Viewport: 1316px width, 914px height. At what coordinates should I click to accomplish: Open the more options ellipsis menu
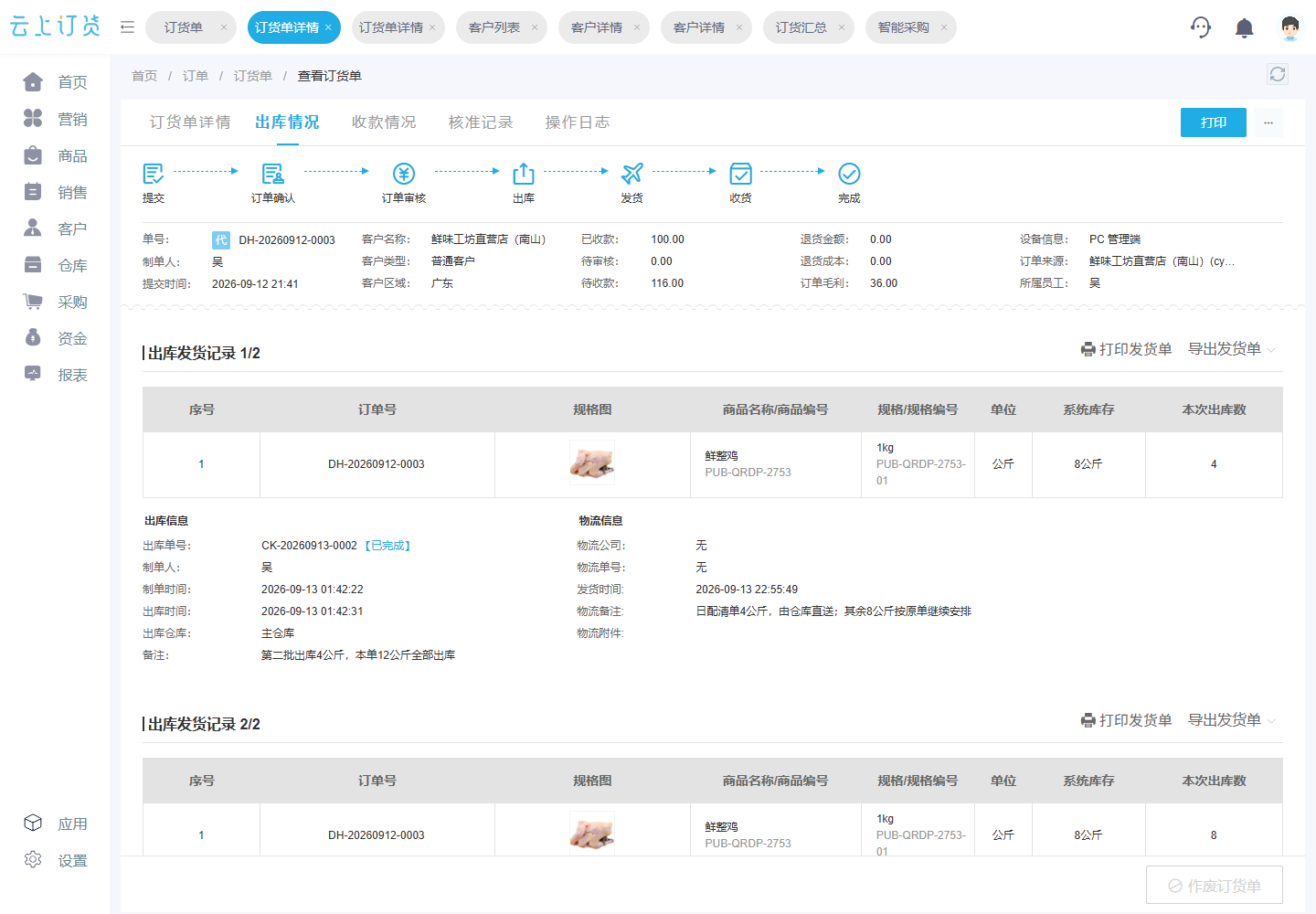click(1268, 122)
